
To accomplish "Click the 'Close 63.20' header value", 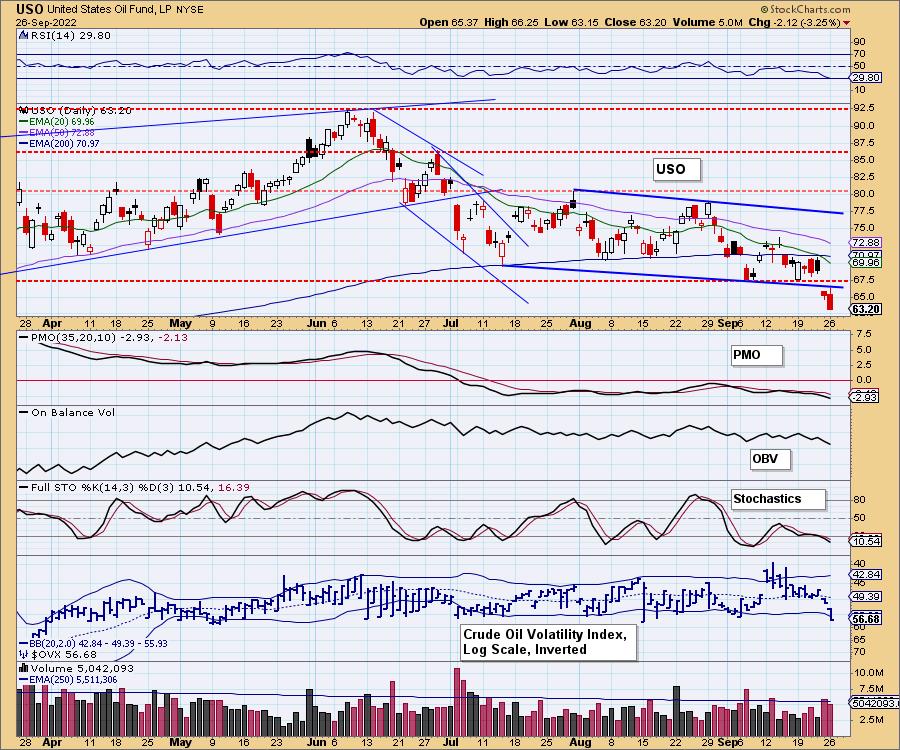I will (635, 22).
